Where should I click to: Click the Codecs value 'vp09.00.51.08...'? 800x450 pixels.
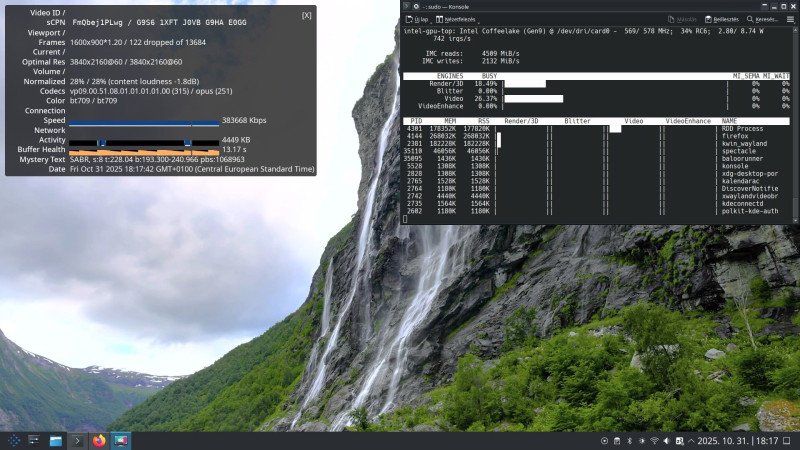151,91
